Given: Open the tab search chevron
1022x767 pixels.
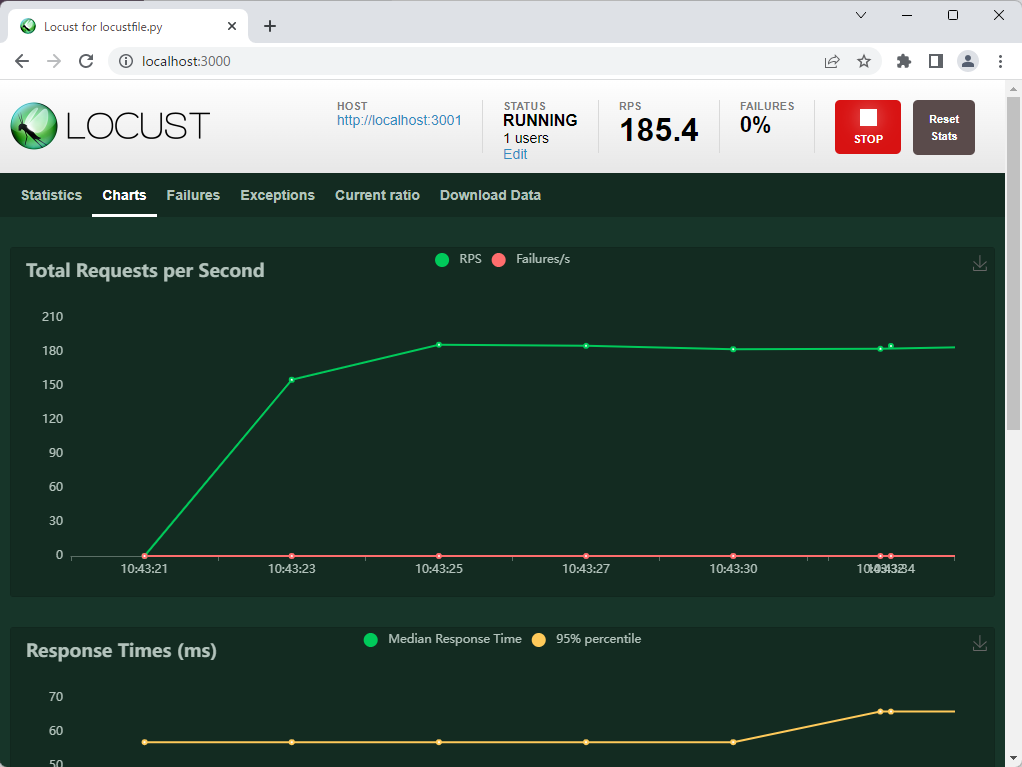Looking at the screenshot, I should (862, 15).
